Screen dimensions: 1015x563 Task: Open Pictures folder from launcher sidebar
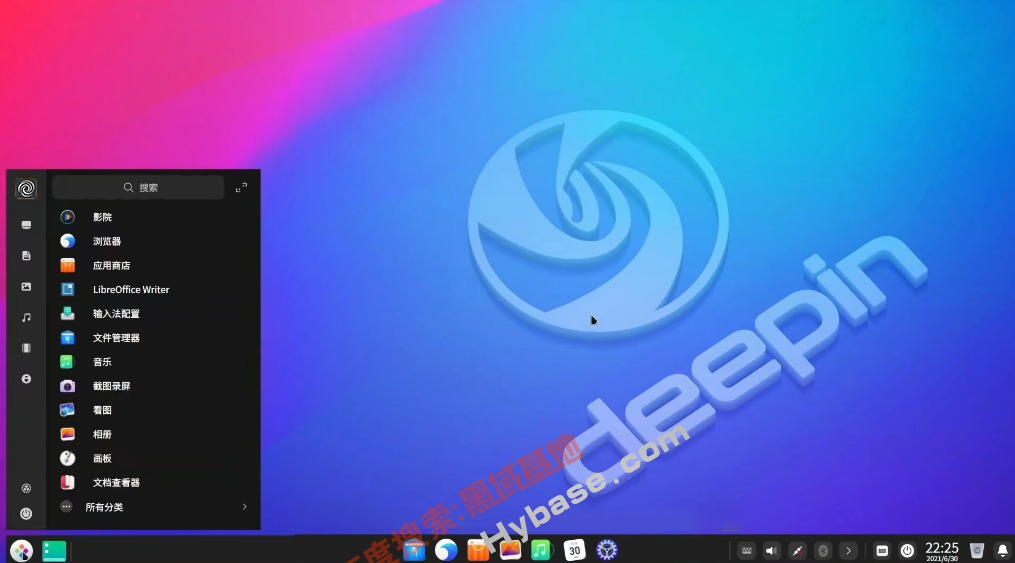(x=26, y=286)
